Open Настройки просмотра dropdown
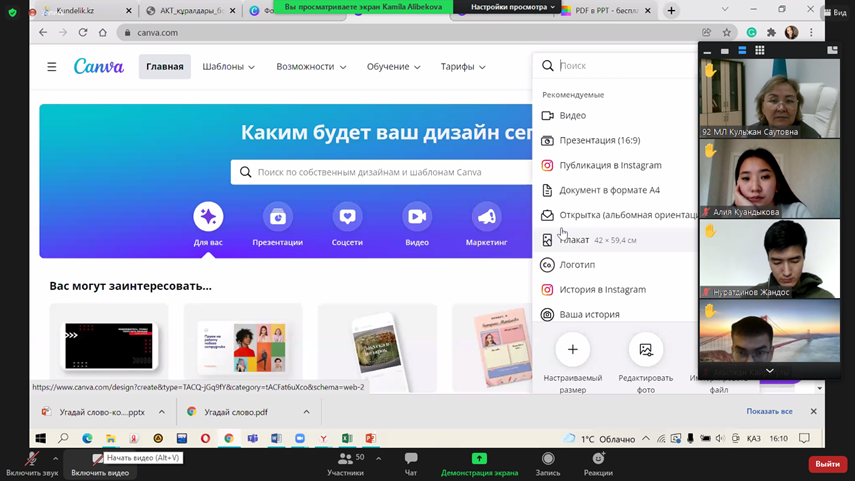 coord(512,8)
